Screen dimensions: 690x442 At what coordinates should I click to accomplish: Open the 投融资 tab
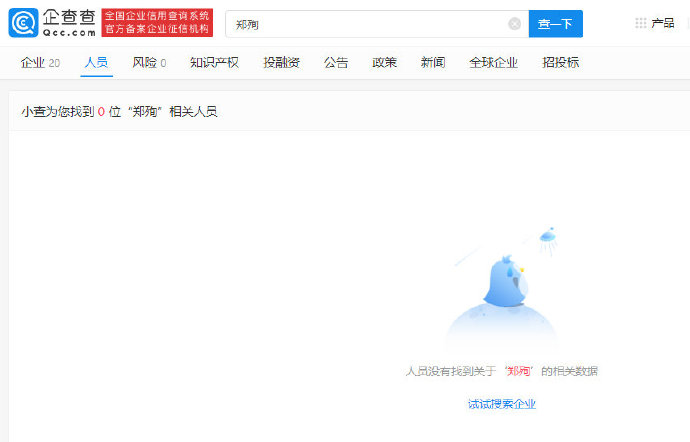click(282, 63)
